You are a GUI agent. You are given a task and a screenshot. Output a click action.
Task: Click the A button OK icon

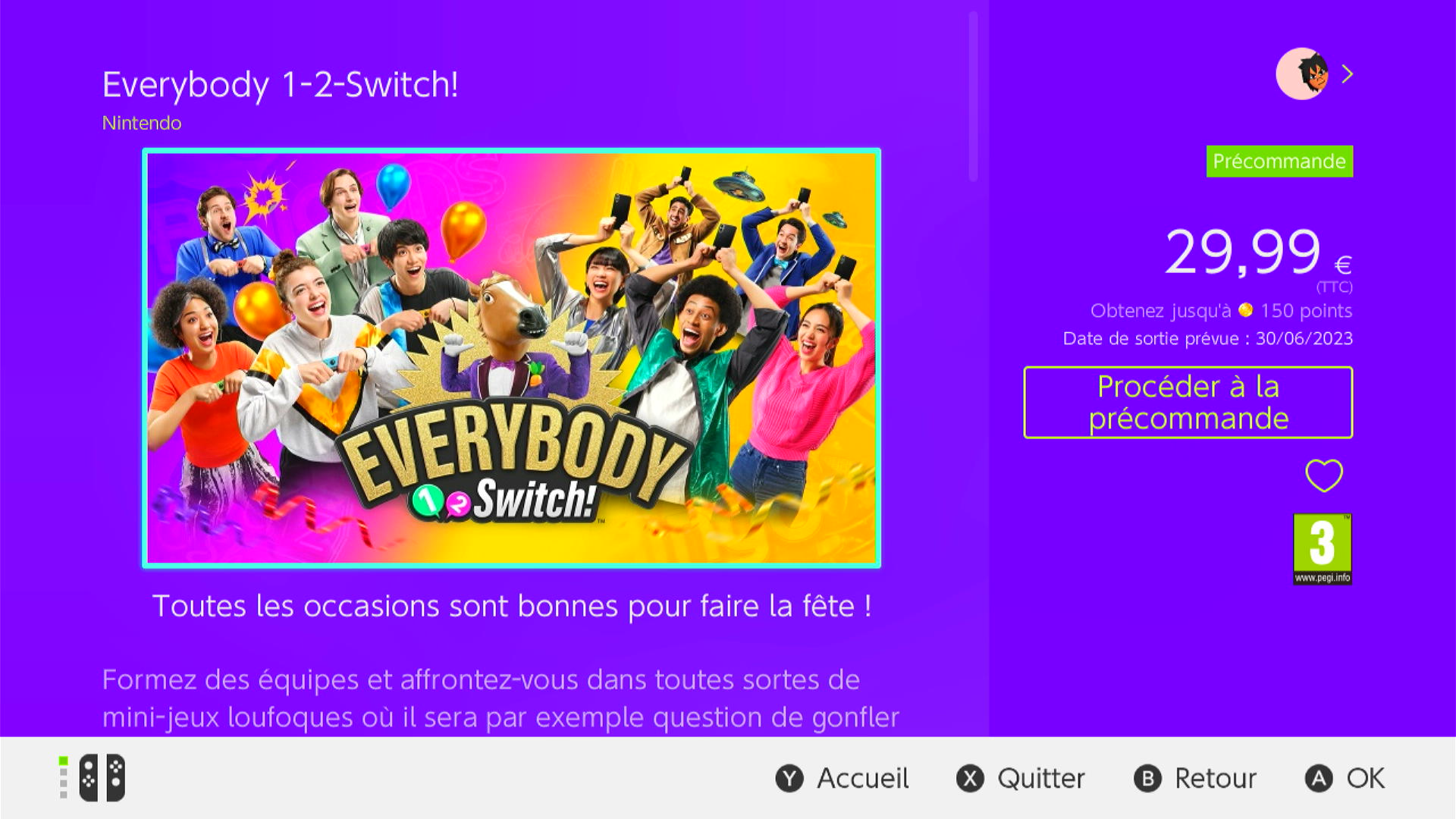pos(1319,779)
